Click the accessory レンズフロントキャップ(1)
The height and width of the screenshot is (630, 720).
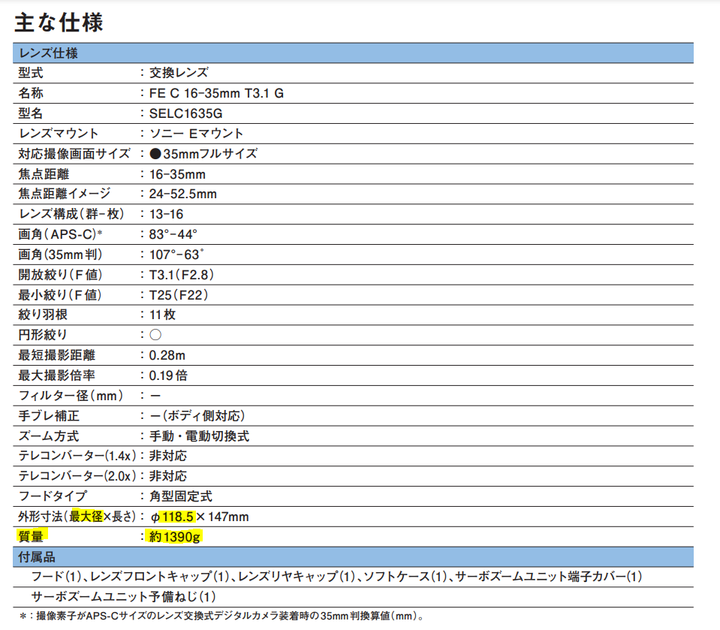[160, 577]
